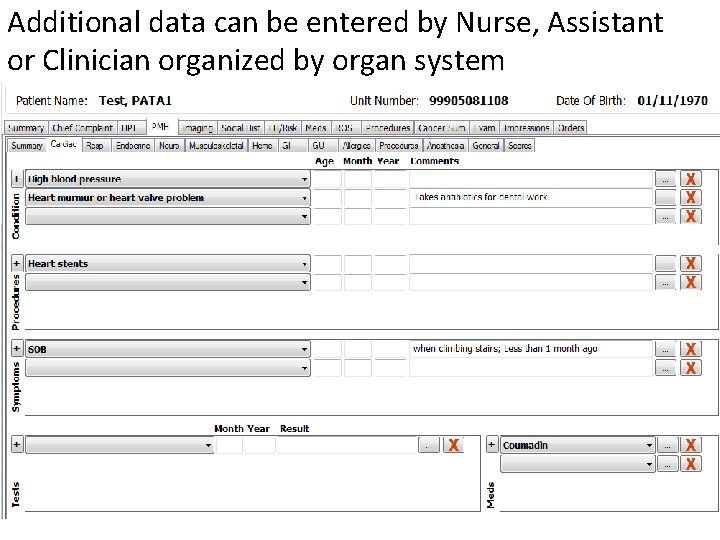
Task: Open the Scores sub-tab
Action: point(519,146)
